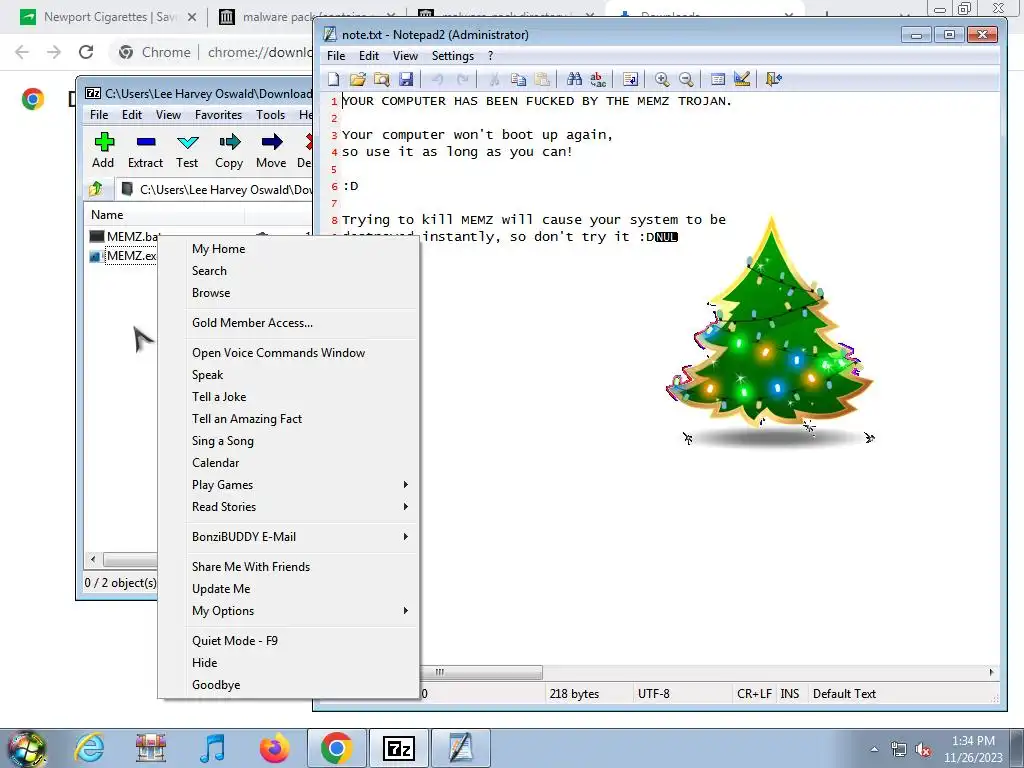Expand the Read Stories submenu
This screenshot has height=768, width=1024.
(x=301, y=507)
